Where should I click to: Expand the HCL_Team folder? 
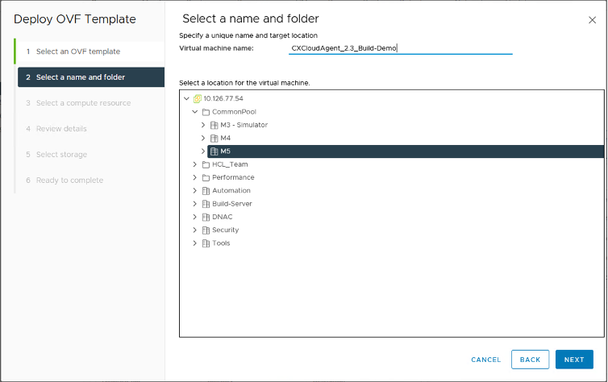click(x=195, y=164)
